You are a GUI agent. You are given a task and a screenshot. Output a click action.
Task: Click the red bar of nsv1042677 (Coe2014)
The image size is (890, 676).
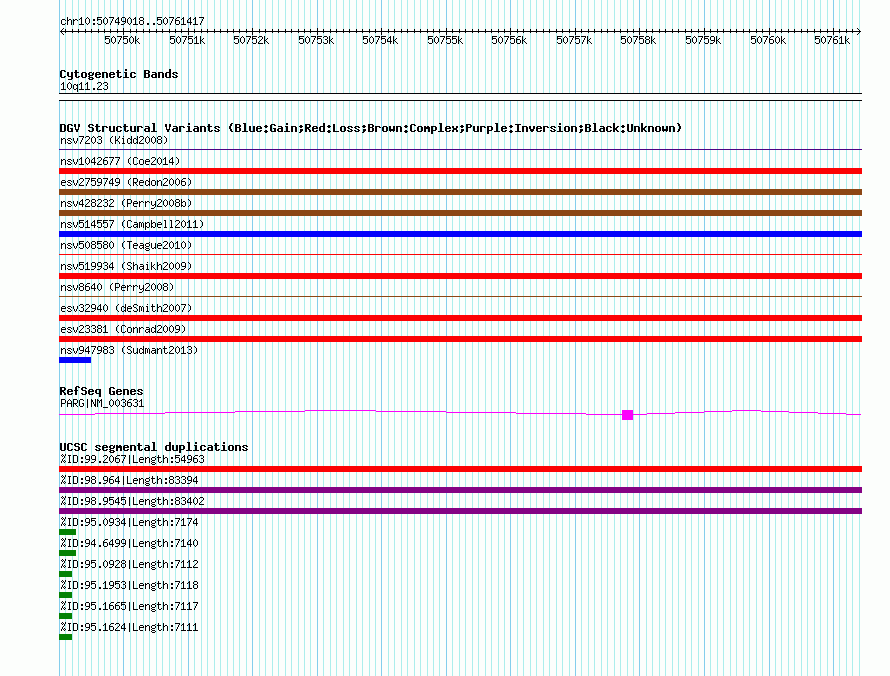(x=460, y=171)
